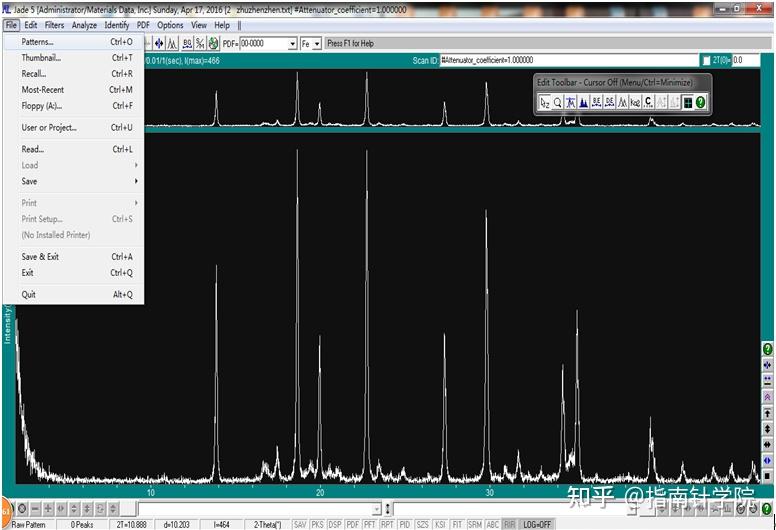Open the Analyze menu
This screenshot has width=776, height=530.
(84, 25)
